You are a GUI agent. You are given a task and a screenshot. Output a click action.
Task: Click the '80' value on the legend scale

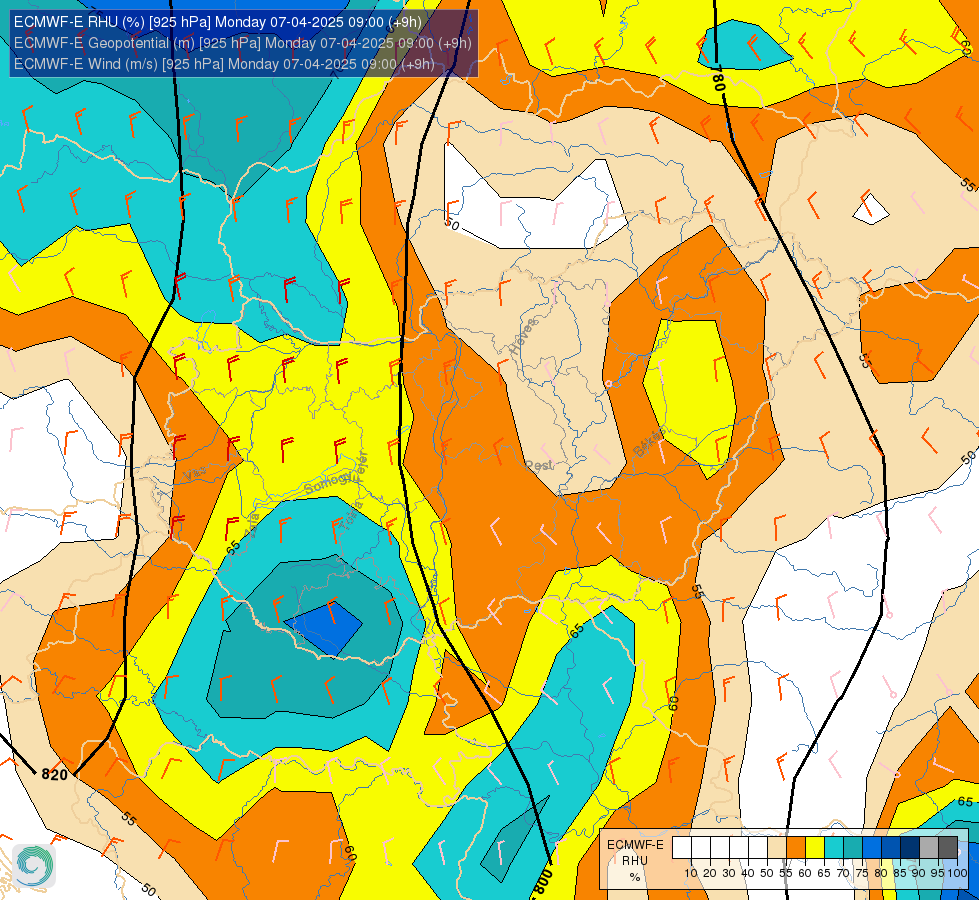click(881, 874)
